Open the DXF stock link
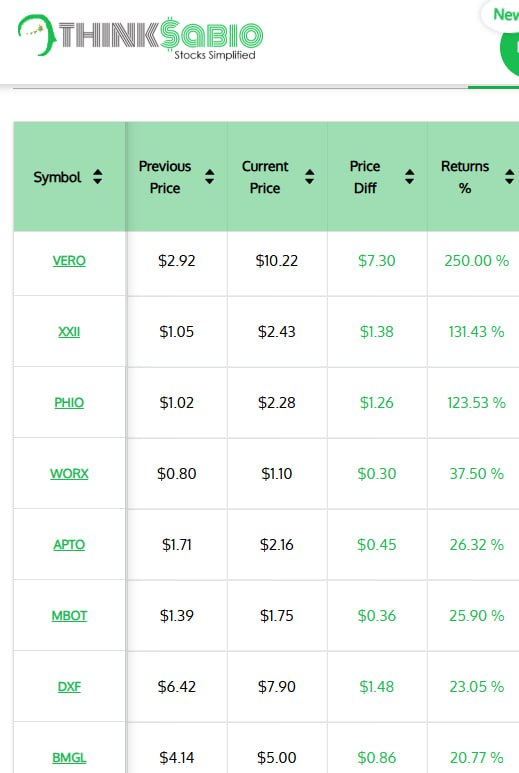The width and height of the screenshot is (519, 773). (x=69, y=686)
